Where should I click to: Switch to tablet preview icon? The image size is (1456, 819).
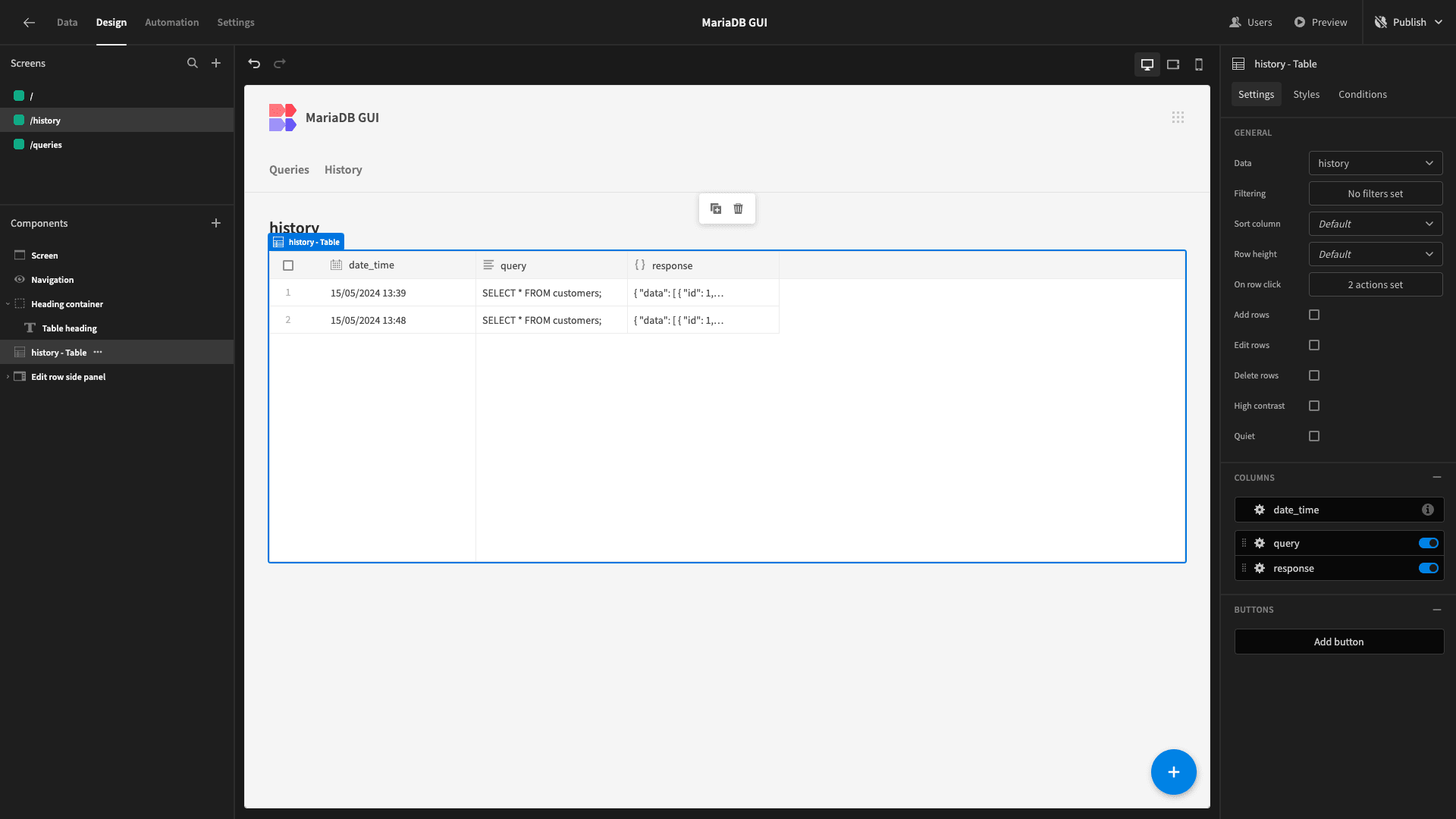[x=1173, y=64]
